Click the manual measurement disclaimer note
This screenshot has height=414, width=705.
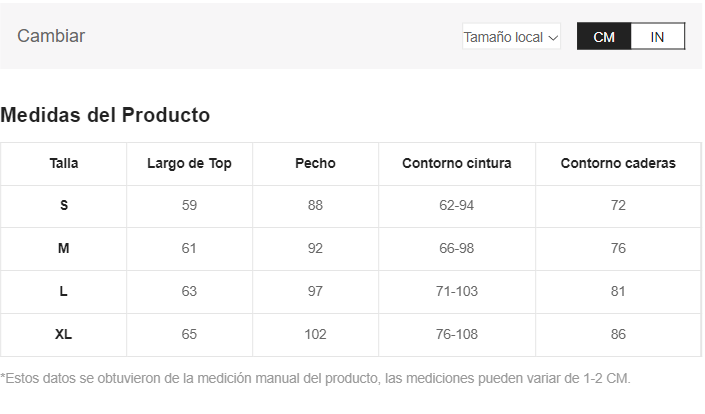(316, 378)
